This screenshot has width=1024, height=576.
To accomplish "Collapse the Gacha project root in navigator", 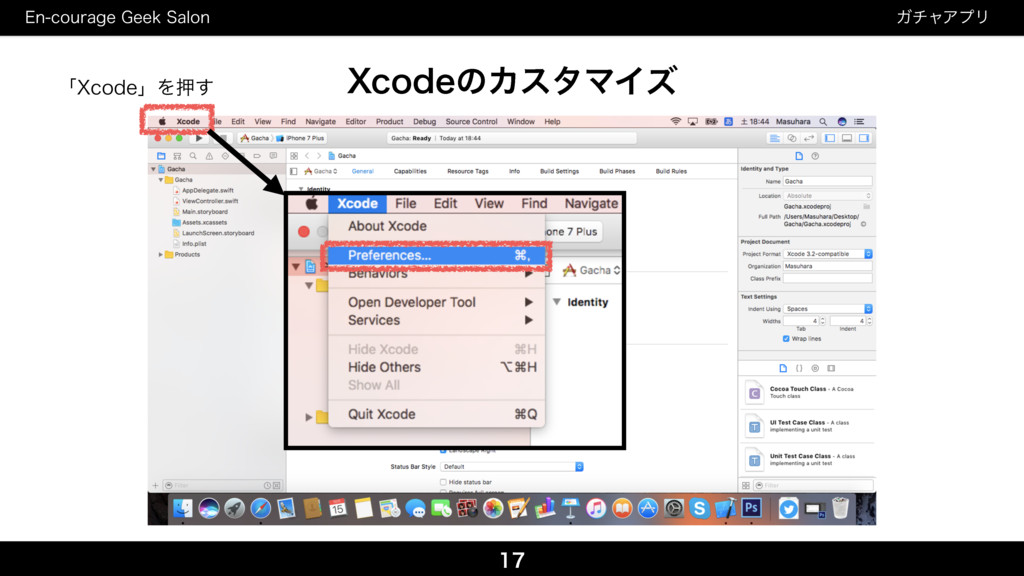I will pyautogui.click(x=154, y=169).
